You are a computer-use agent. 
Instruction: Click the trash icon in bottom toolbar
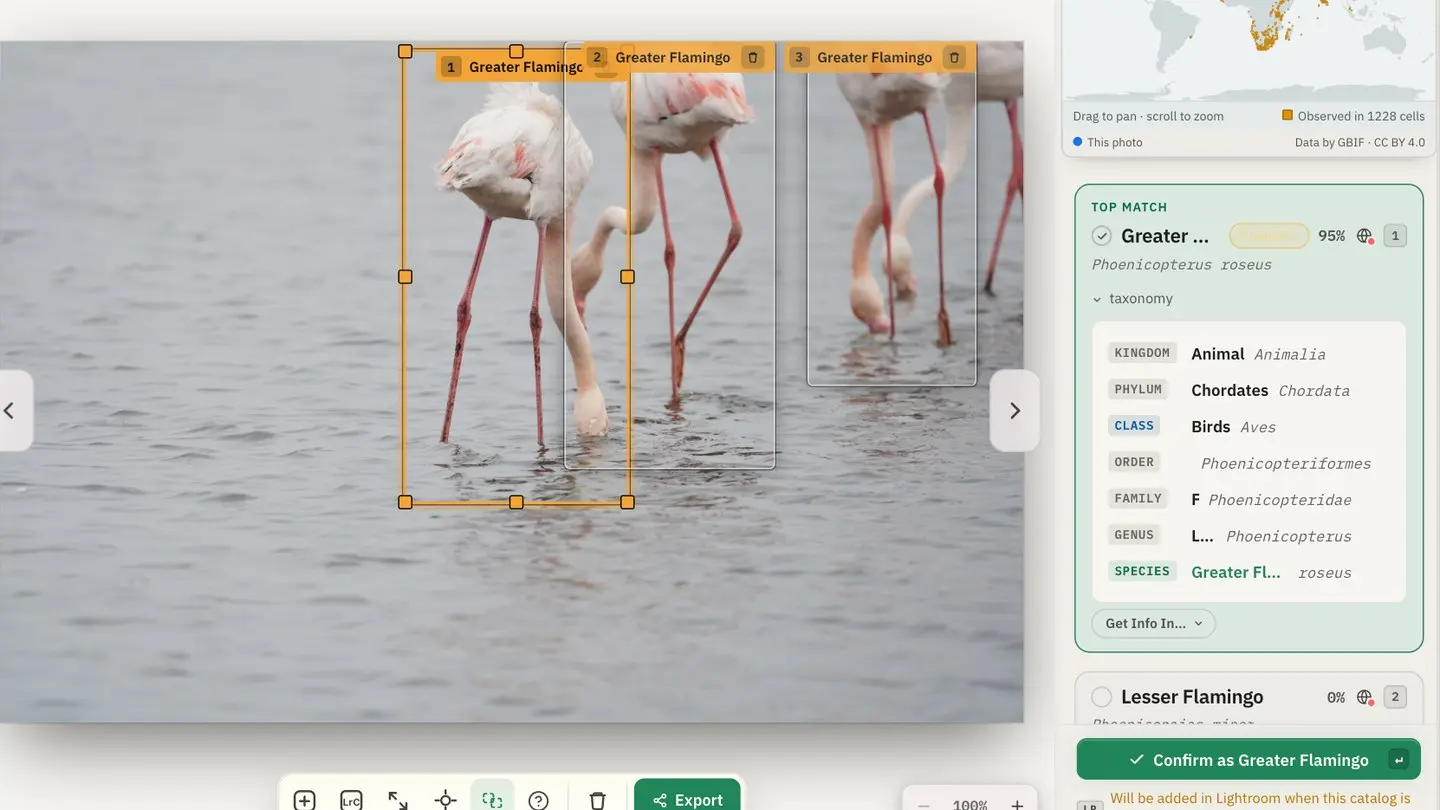[597, 800]
